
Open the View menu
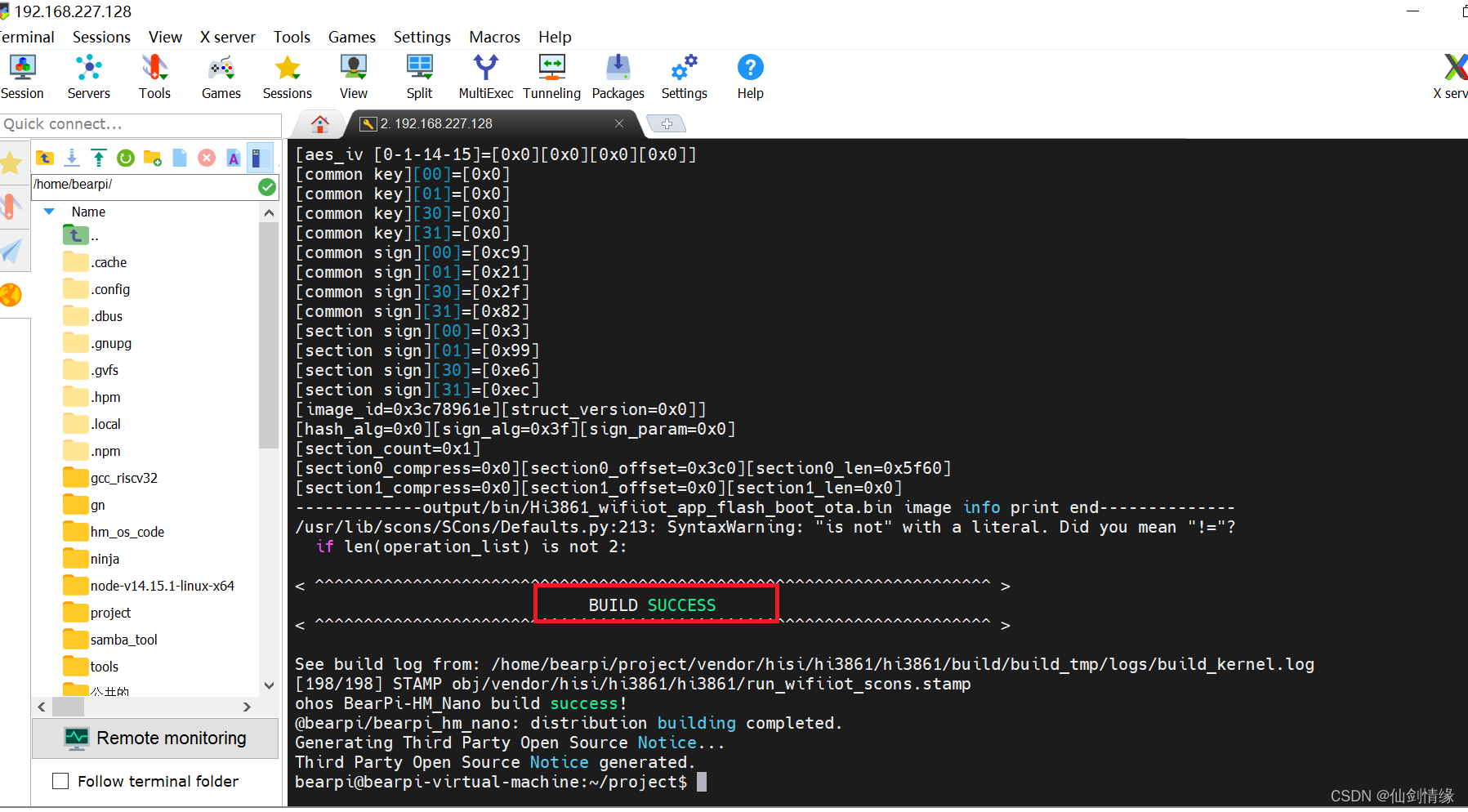click(x=165, y=37)
